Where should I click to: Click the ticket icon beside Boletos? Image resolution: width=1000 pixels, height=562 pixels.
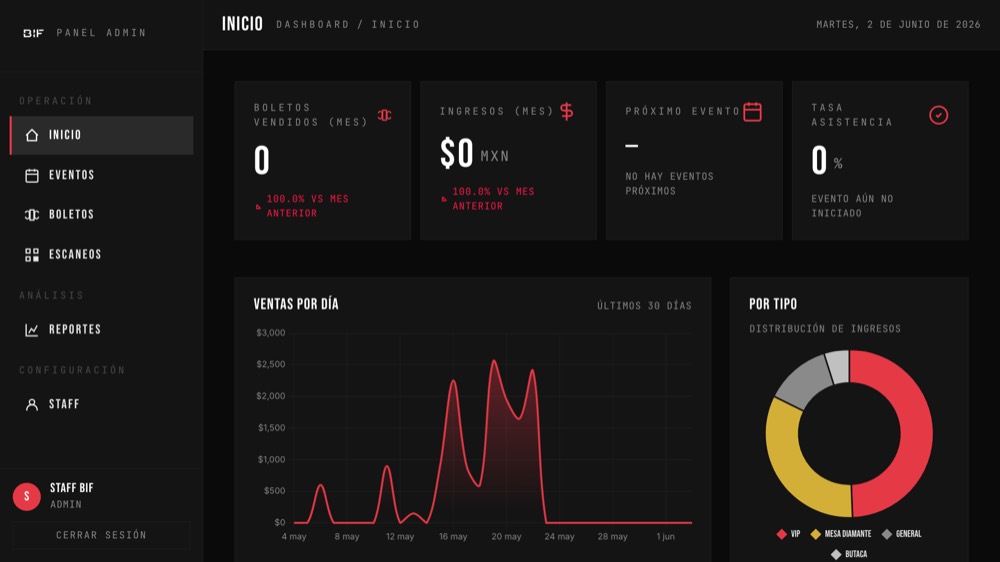[32, 215]
